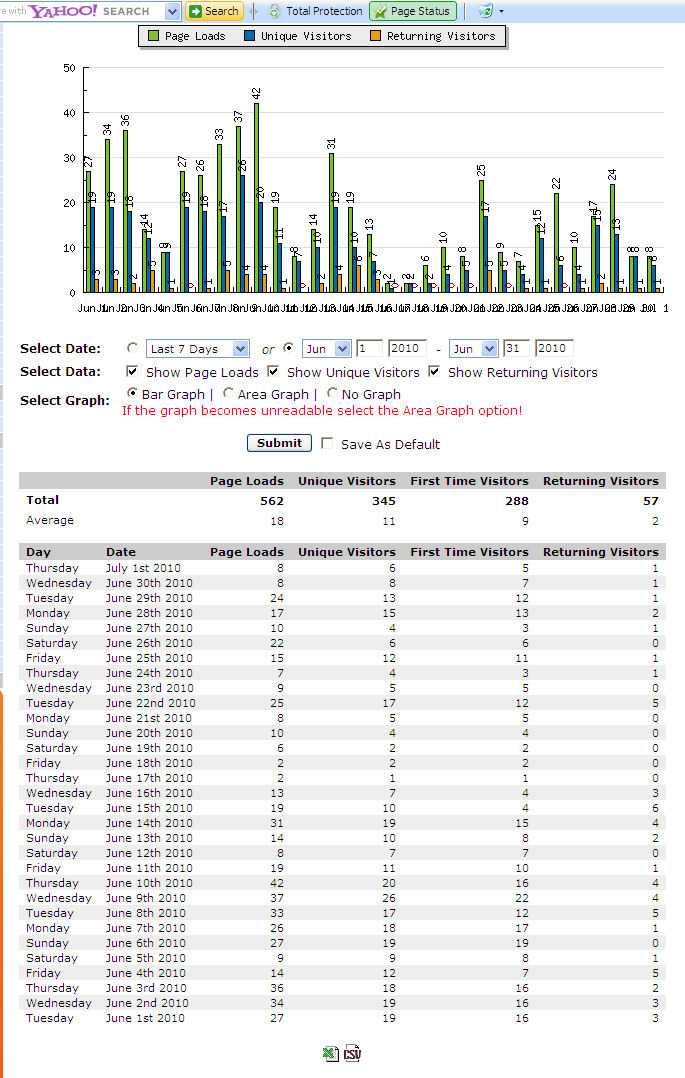Click the blue shield toolbar icon
The image size is (685, 1078).
pyautogui.click(x=486, y=11)
